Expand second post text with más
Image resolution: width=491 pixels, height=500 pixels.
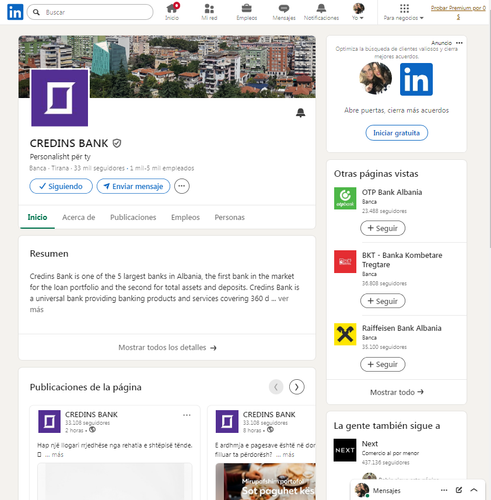point(288,455)
